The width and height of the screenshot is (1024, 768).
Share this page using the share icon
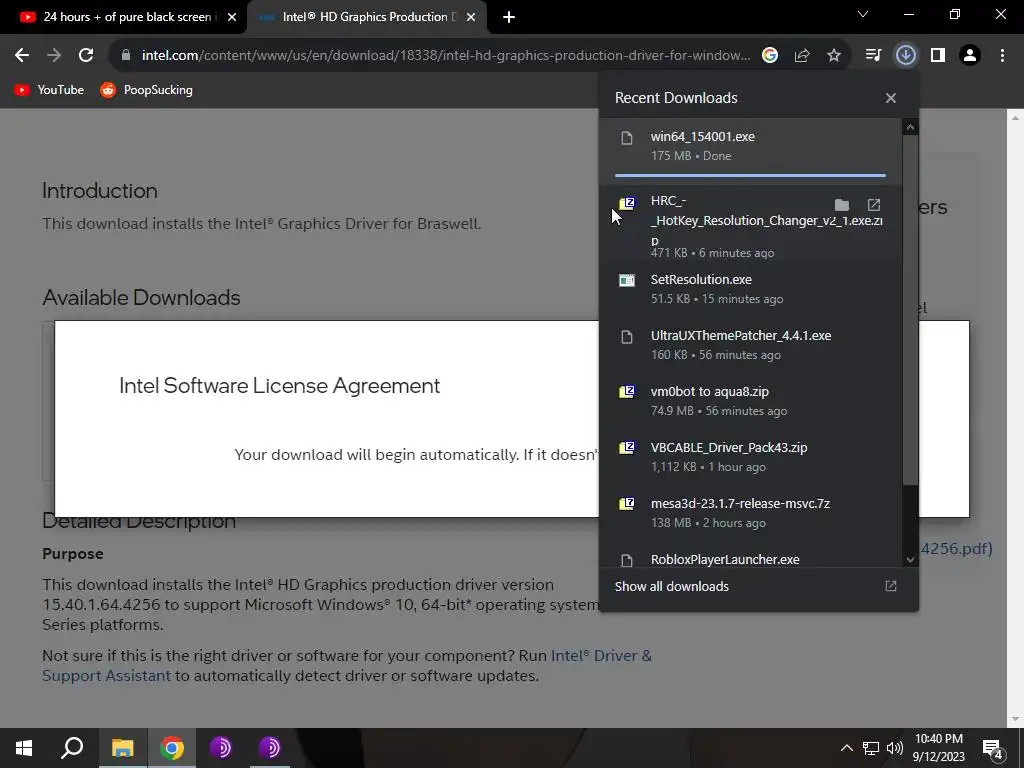[802, 56]
